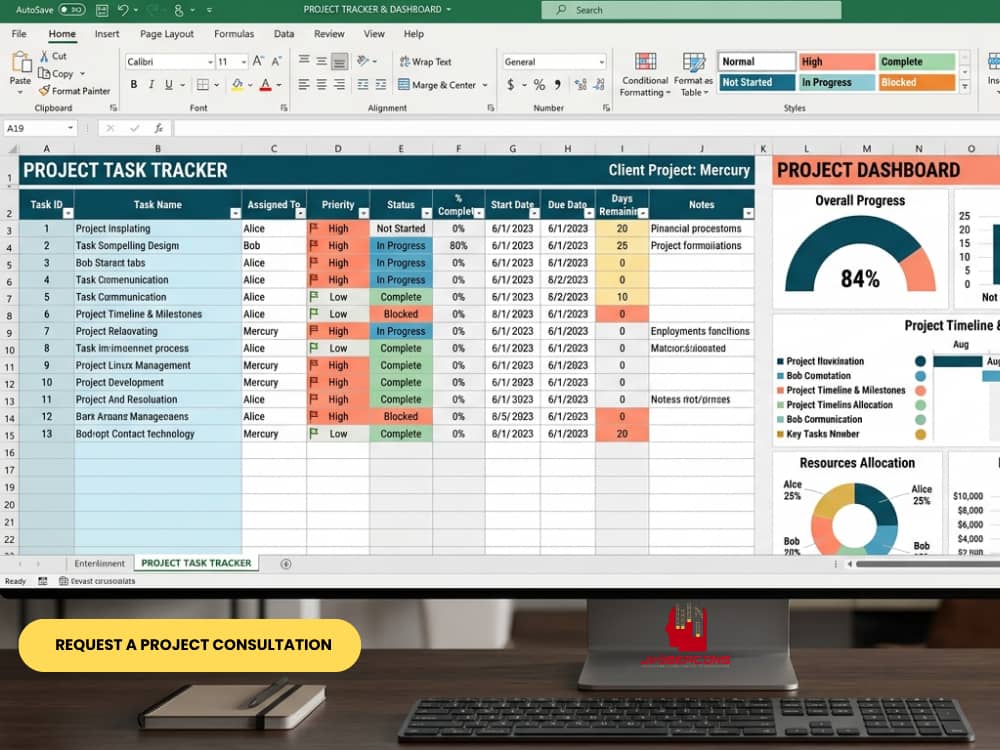Screen dimensions: 1000x750
Task: Switch to the Review tab
Action: pos(329,34)
